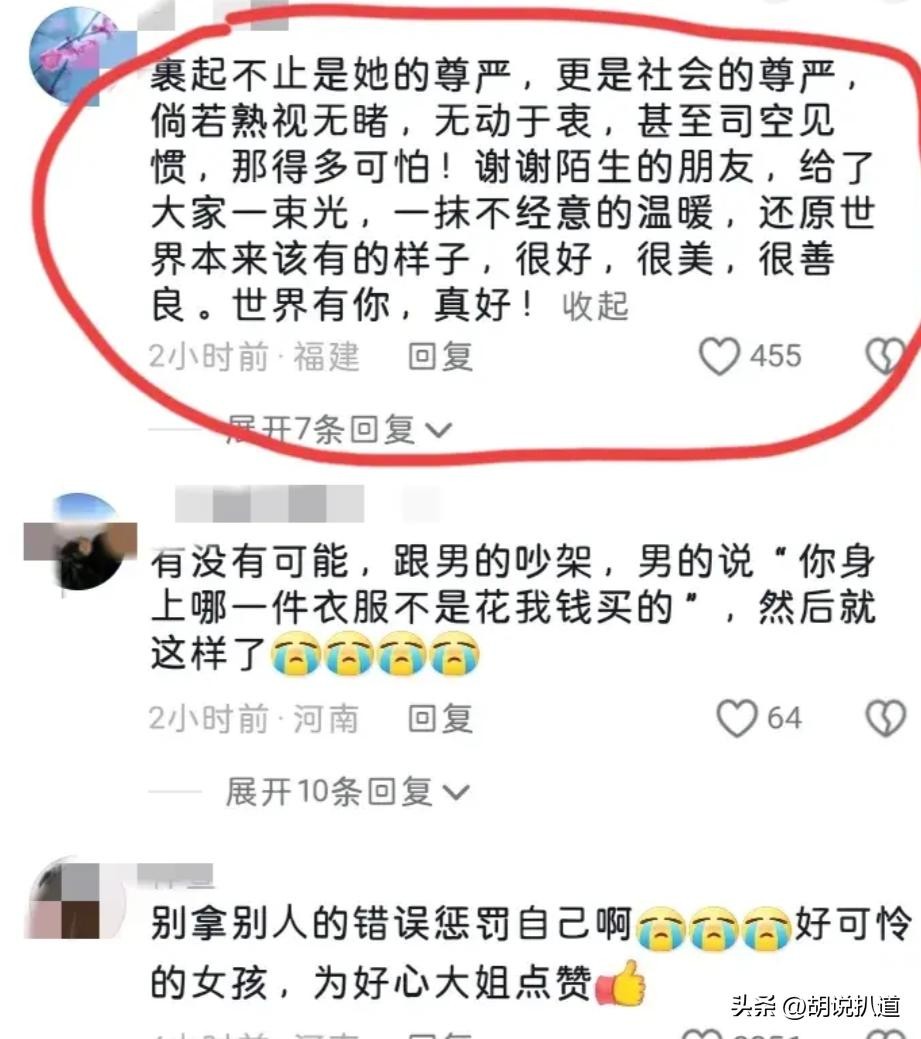The image size is (921, 1039).
Task: Like the Henan comment with 64 likes
Action: pyautogui.click(x=737, y=718)
